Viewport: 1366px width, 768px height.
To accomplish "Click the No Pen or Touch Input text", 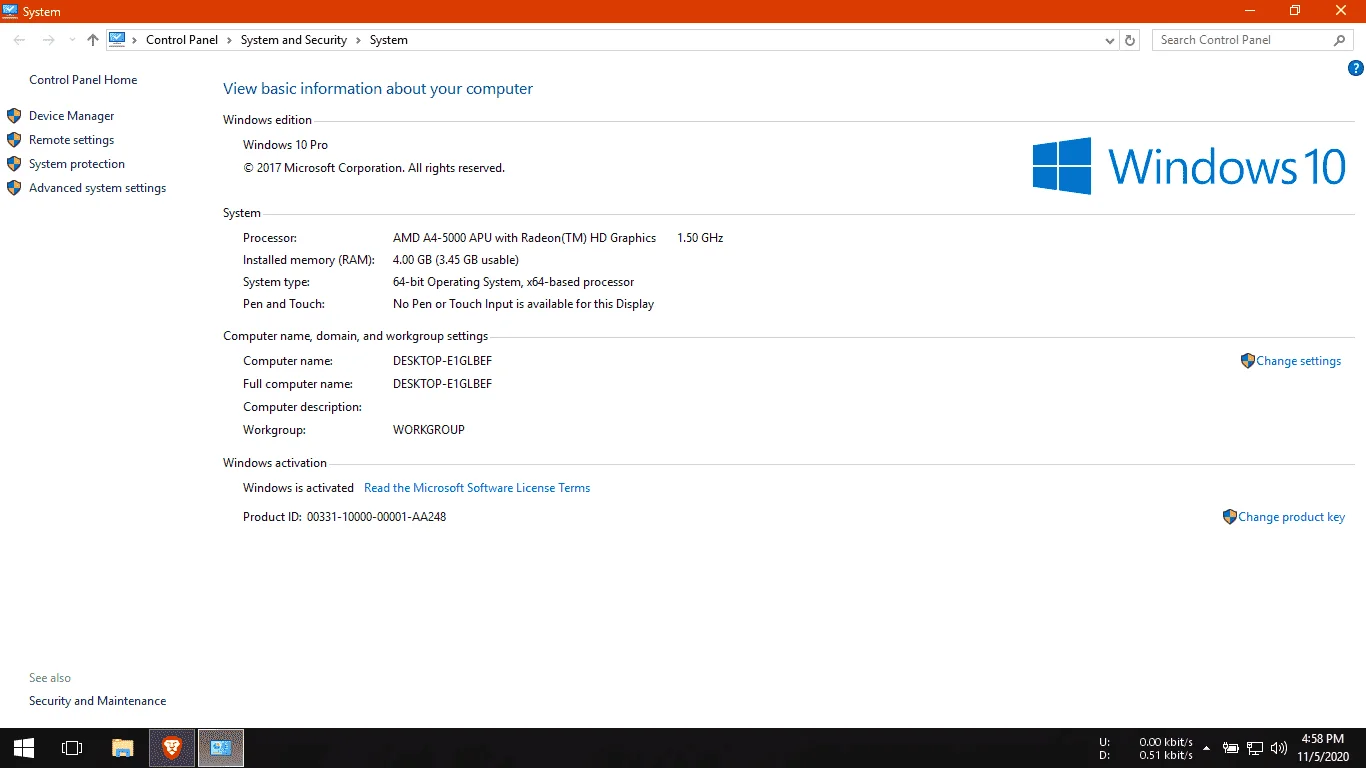I will coord(523,304).
